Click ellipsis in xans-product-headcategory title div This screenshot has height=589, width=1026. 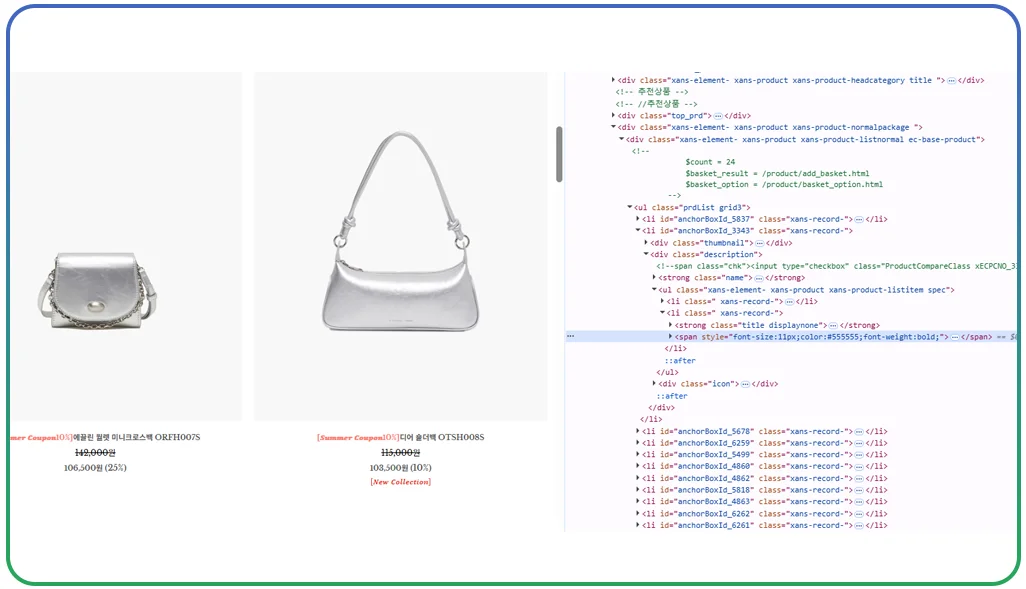click(x=949, y=81)
